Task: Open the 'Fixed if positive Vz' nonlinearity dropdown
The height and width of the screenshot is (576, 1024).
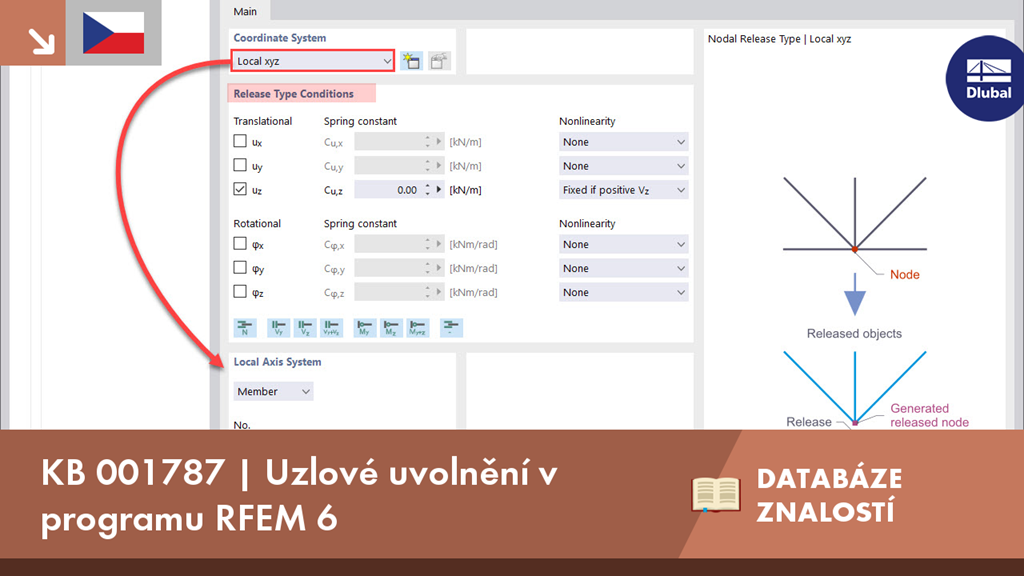Action: [623, 190]
